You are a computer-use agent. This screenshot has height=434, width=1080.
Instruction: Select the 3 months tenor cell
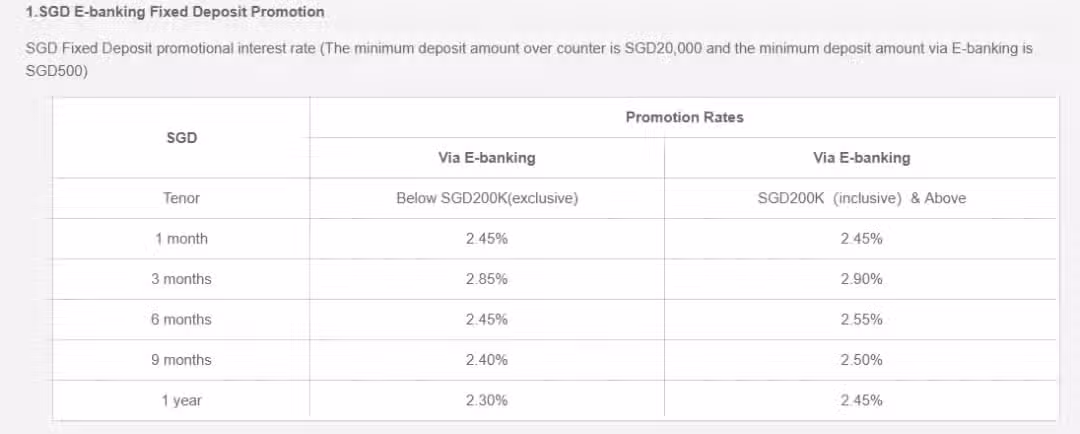(181, 279)
